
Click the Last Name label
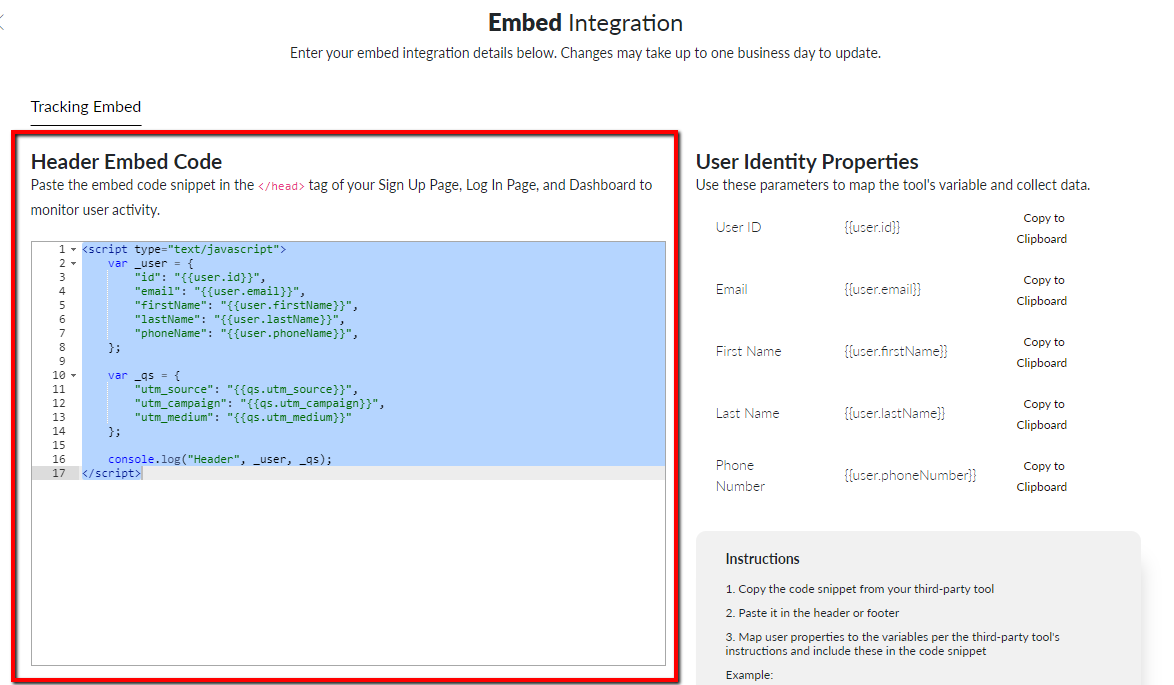[747, 414]
